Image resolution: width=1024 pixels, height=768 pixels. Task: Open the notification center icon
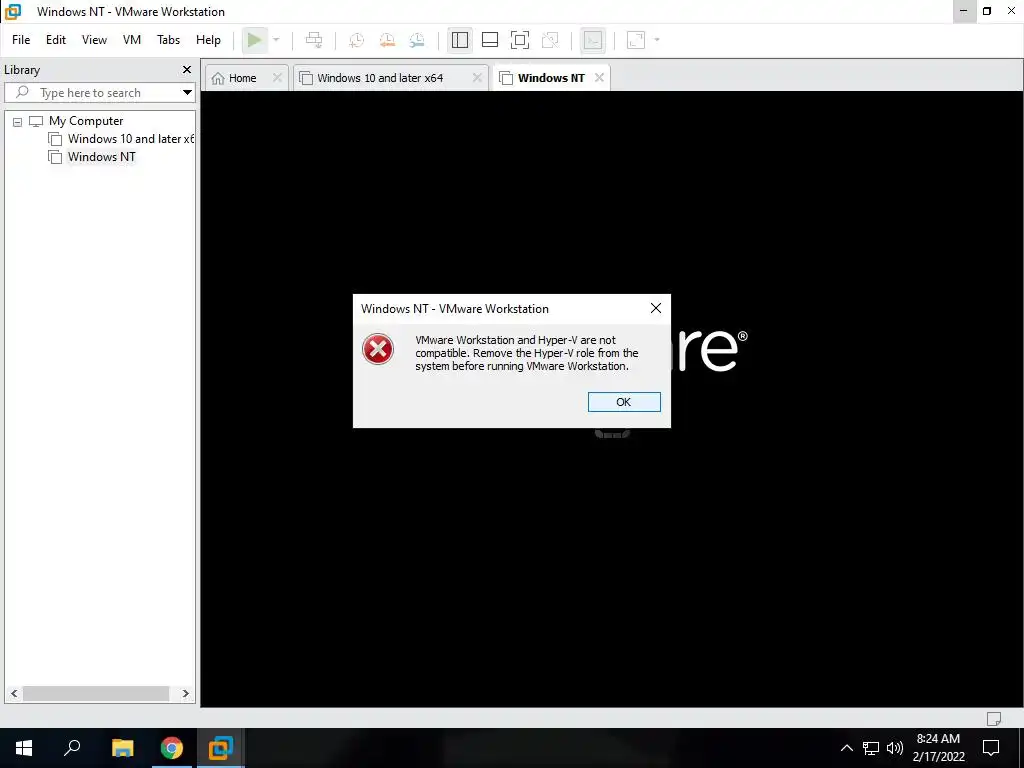click(x=991, y=748)
